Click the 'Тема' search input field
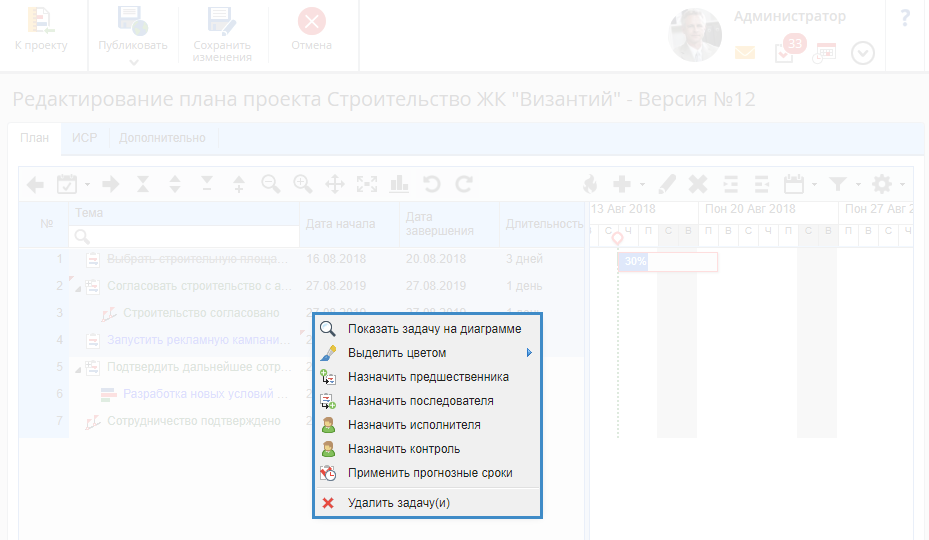The image size is (929, 540). [185, 236]
